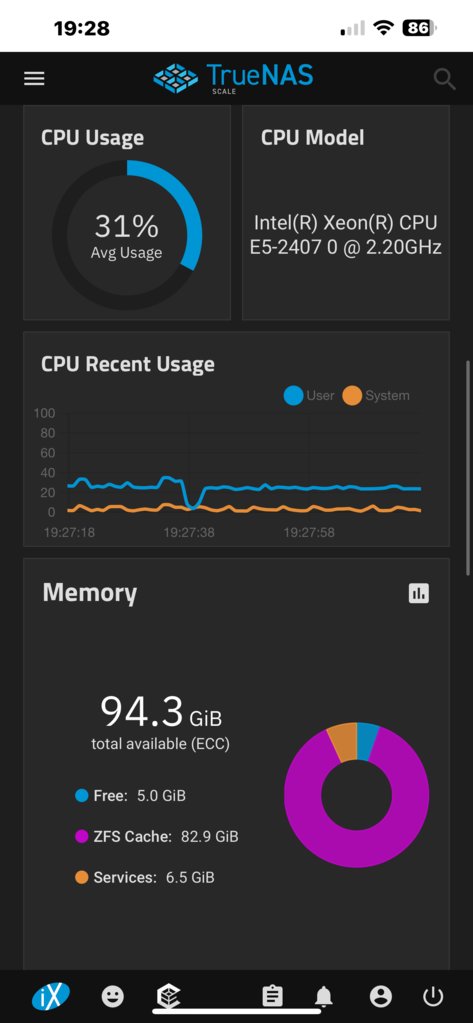The width and height of the screenshot is (473, 1023).
Task: Tap the TrueCommand status icon
Action: (168, 996)
